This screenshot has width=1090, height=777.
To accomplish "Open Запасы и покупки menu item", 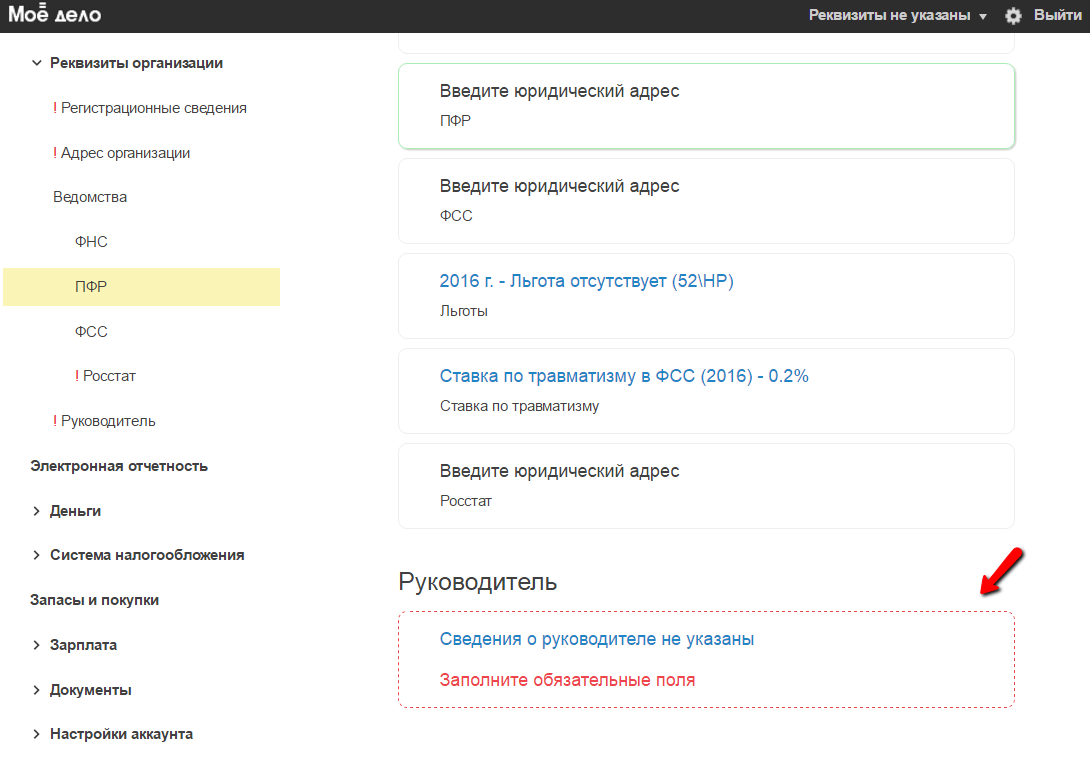I will coord(94,600).
